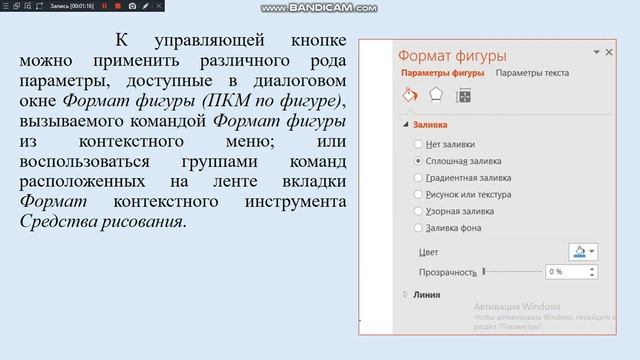
Task: Click the Формат фигуры pane title
Action: [x=452, y=56]
